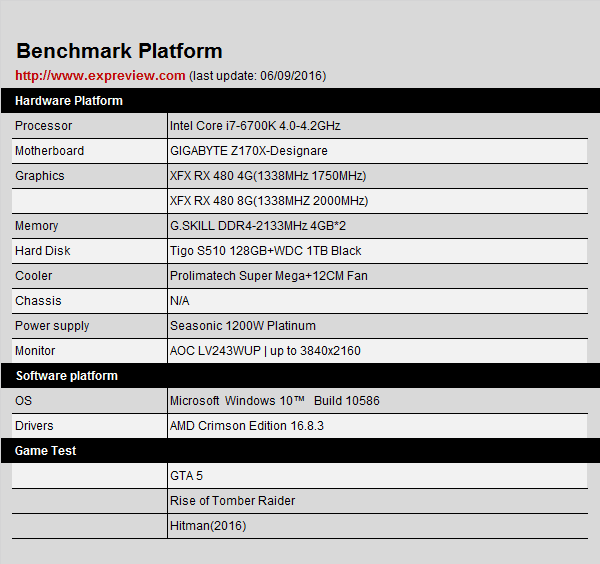The height and width of the screenshot is (564, 600).
Task: Click 'AMD Crimson Edition 16.8.3' value
Action: [x=247, y=426]
